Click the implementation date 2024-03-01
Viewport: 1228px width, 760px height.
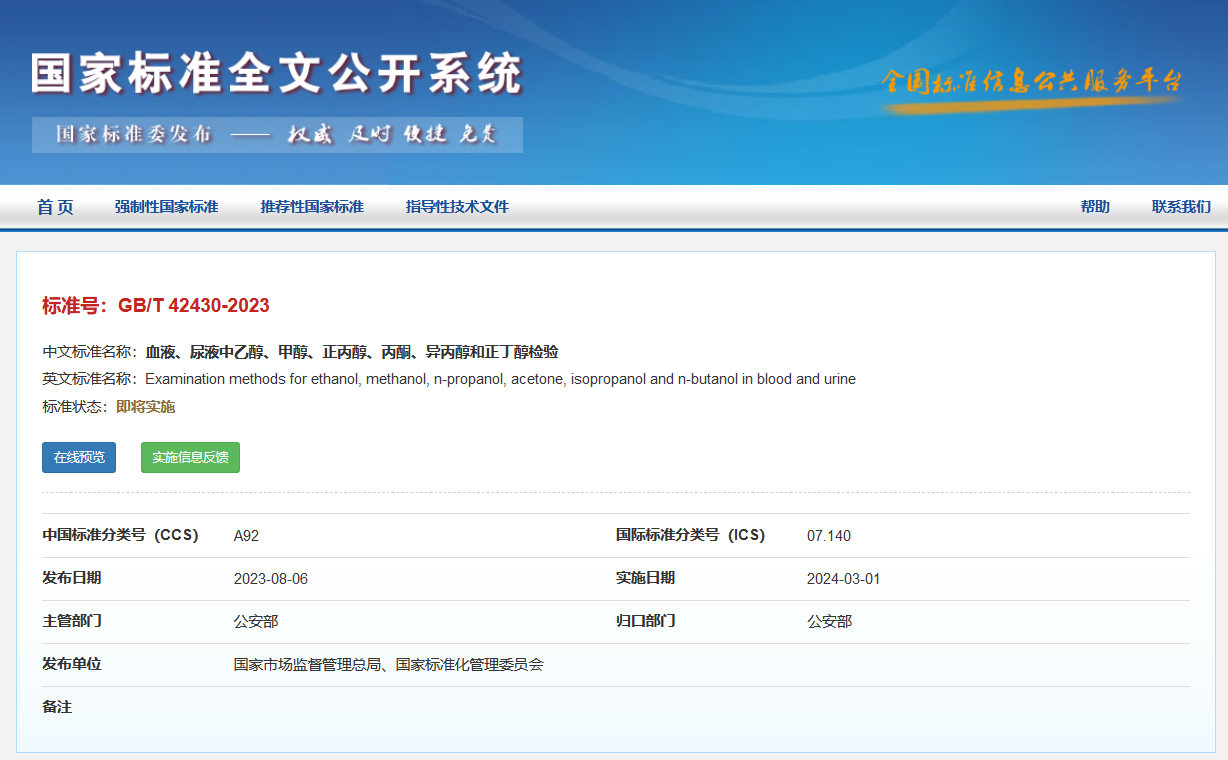point(844,579)
